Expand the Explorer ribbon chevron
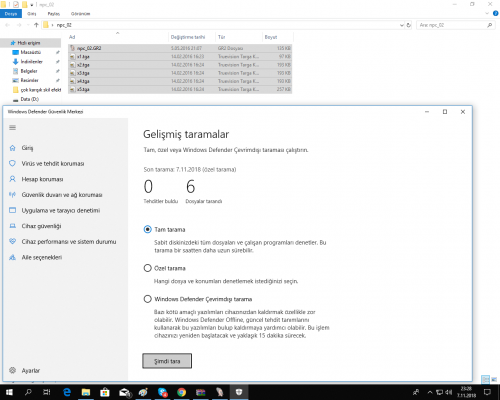The image size is (500, 400). click(487, 14)
